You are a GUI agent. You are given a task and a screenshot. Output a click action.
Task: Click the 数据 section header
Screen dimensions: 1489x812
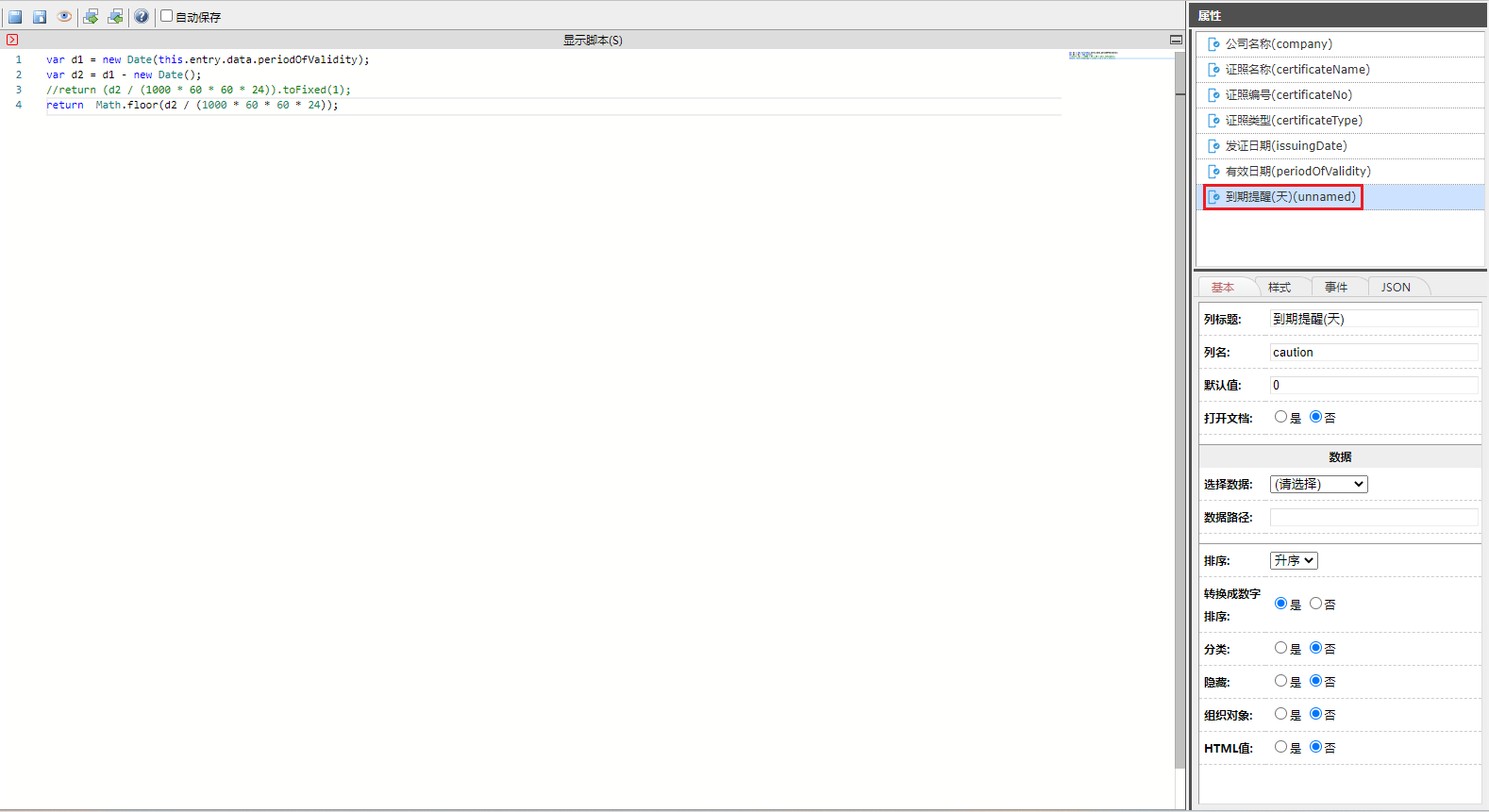(1340, 456)
